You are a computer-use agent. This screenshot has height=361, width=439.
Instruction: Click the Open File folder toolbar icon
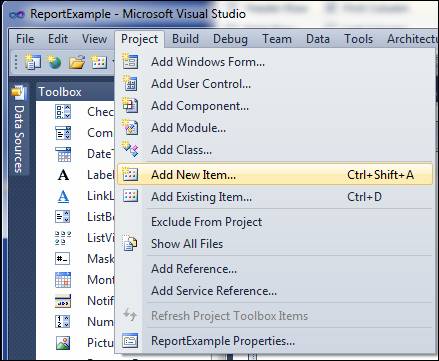click(x=77, y=62)
